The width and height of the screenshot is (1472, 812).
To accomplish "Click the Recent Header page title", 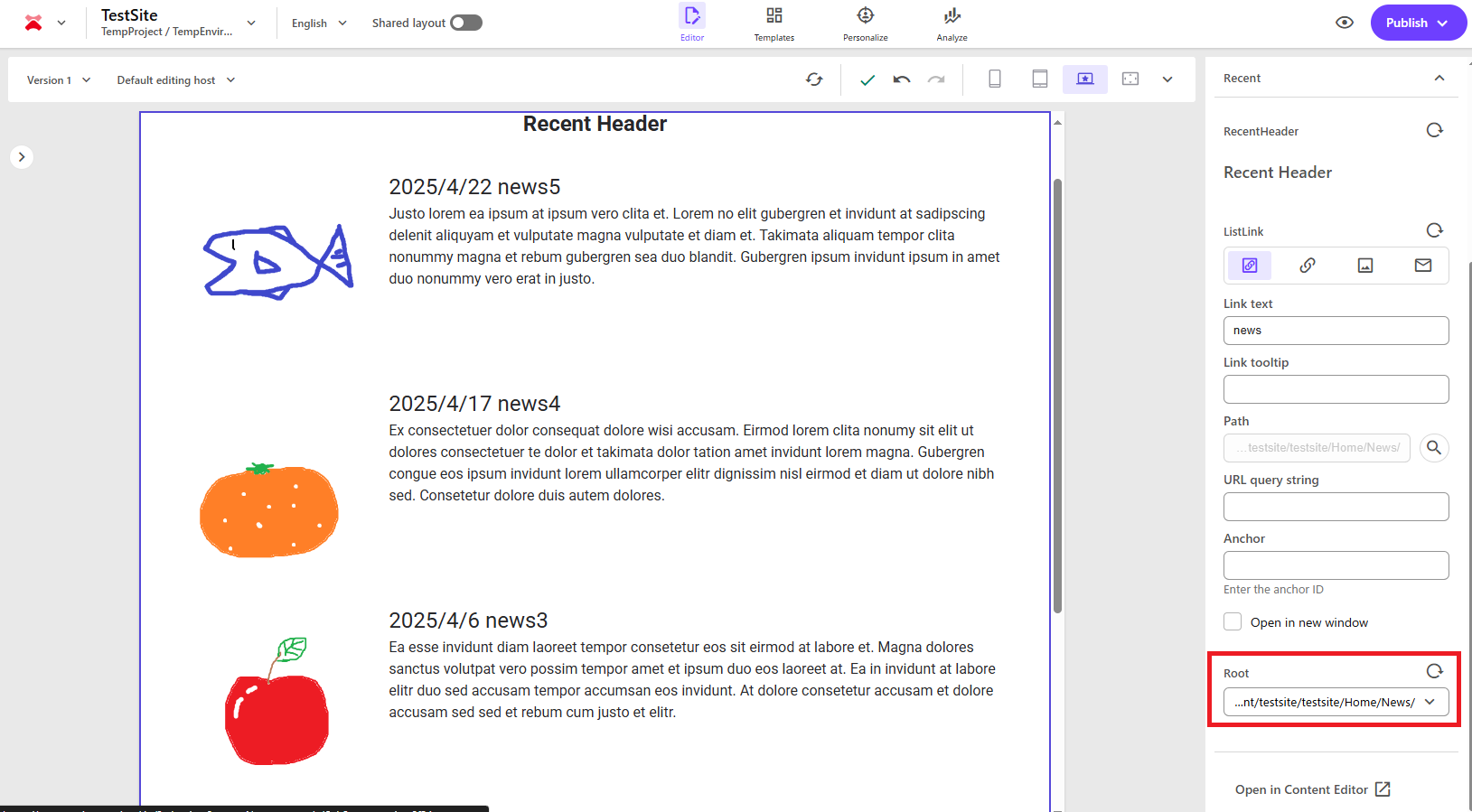I will [595, 124].
